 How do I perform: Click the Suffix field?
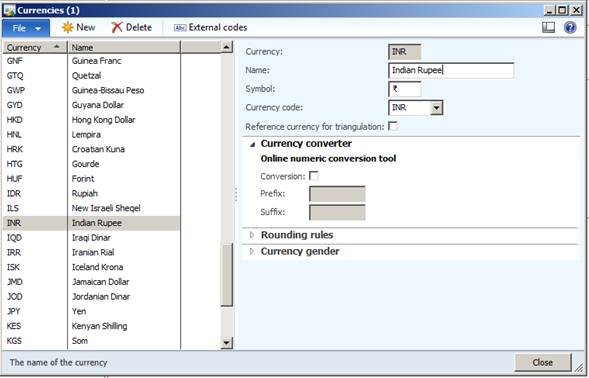click(337, 212)
